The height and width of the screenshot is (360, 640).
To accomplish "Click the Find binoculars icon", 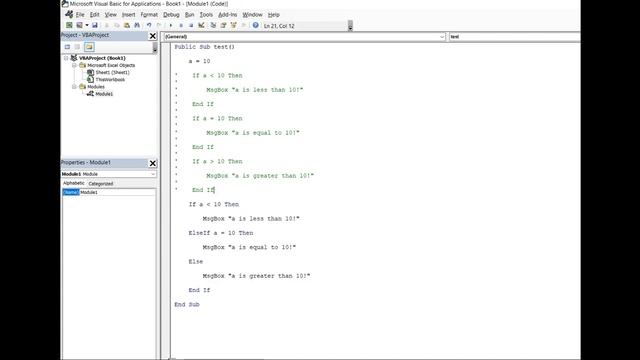I will (x=137, y=25).
